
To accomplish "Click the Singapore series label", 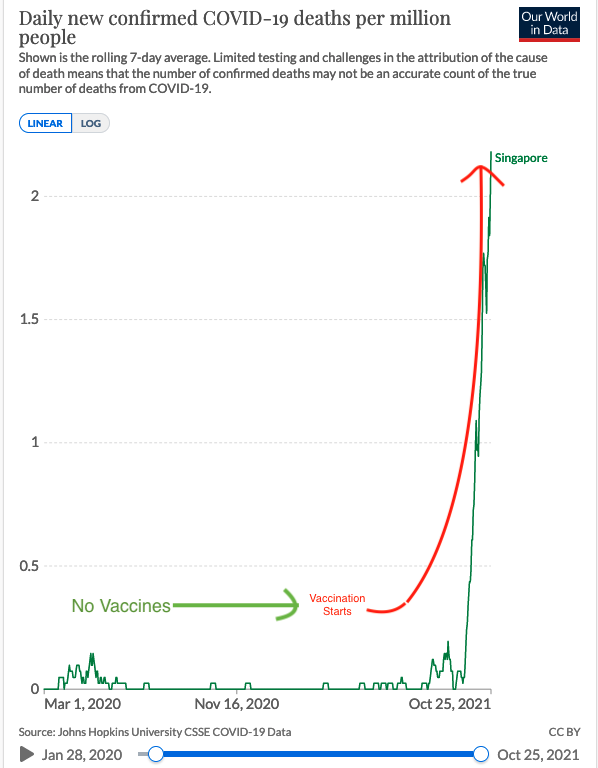I will [521, 158].
